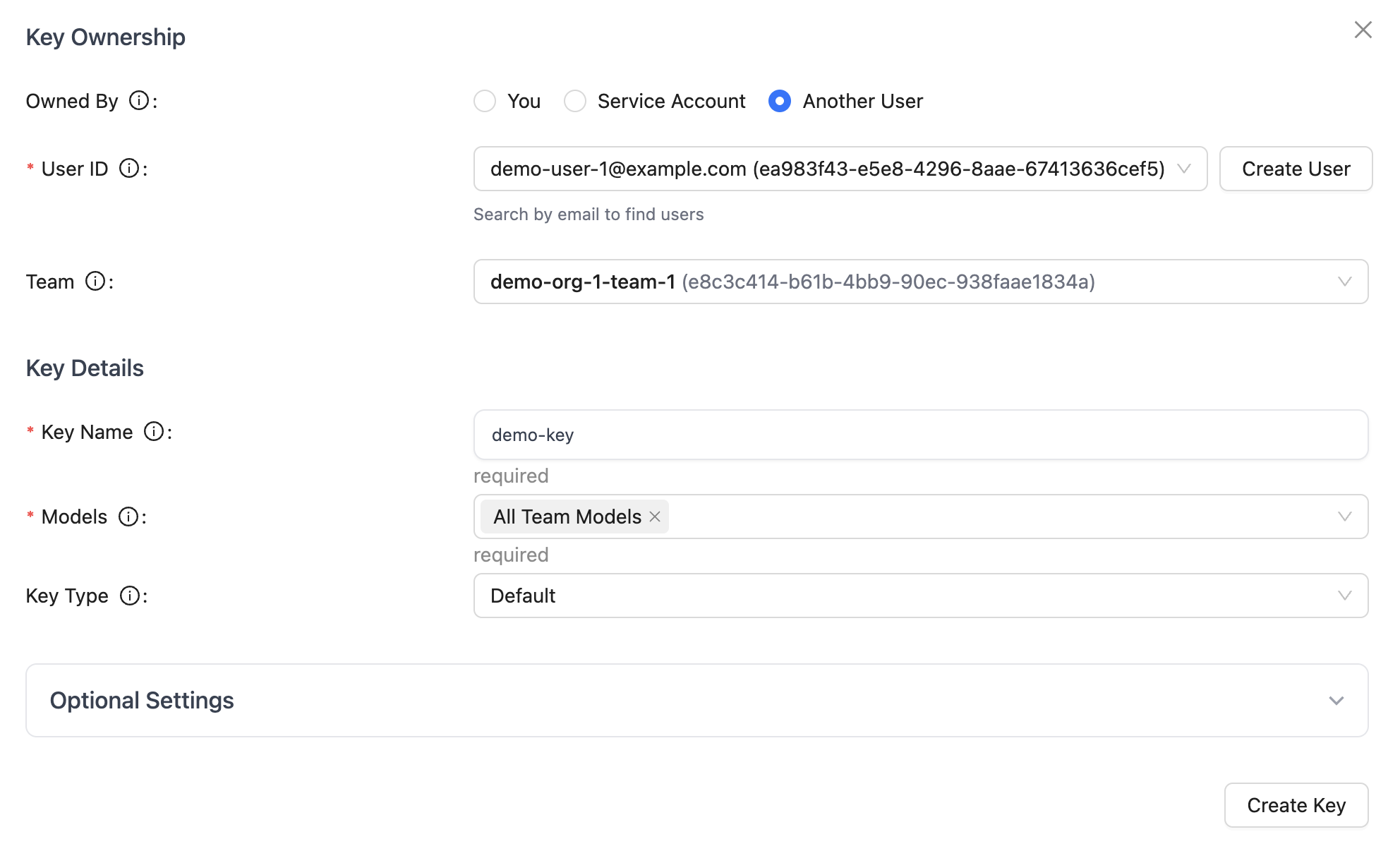Click the Key Name info icon
The image size is (1400, 851).
154,432
